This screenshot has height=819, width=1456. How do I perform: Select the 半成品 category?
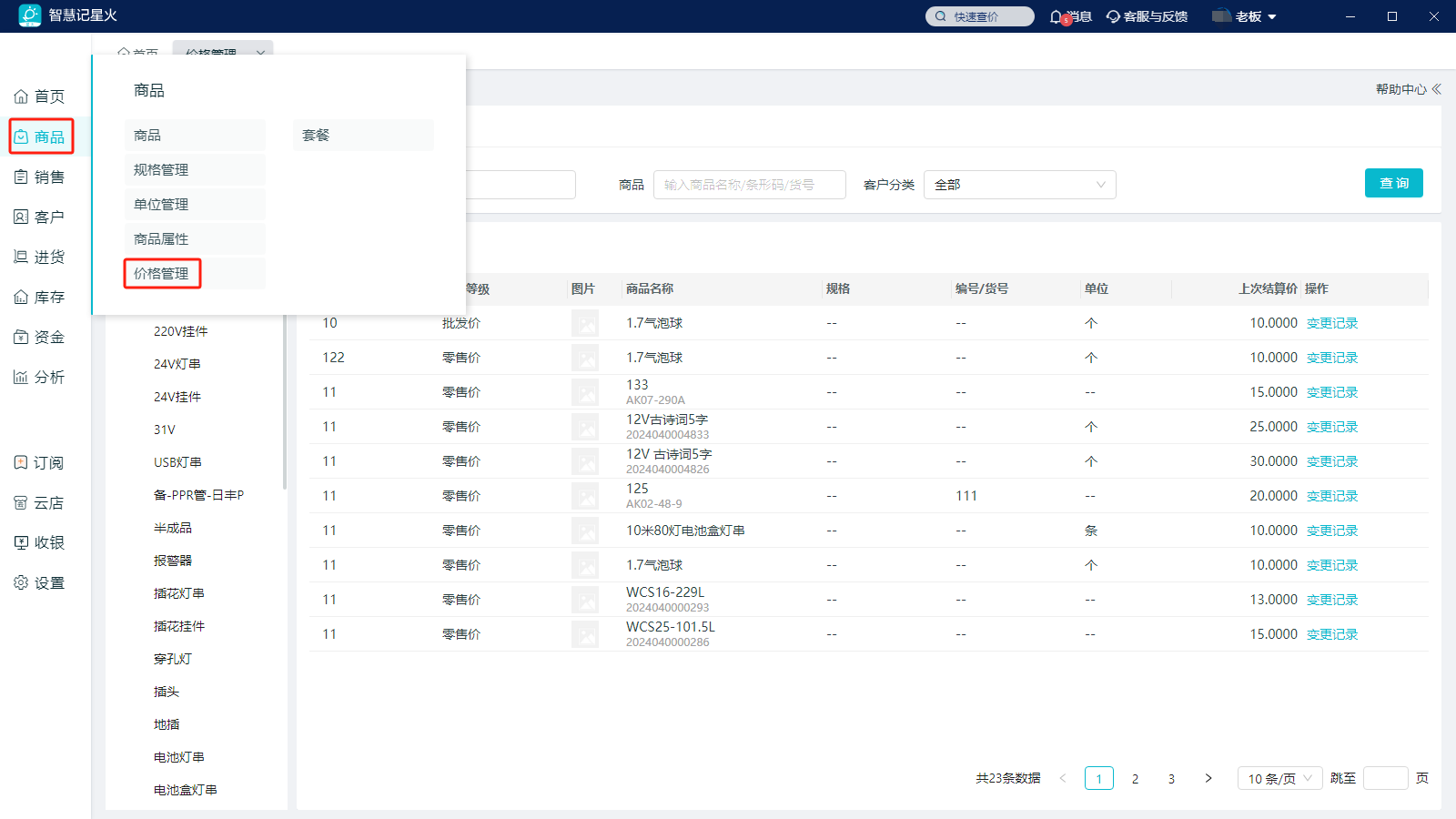(x=173, y=528)
